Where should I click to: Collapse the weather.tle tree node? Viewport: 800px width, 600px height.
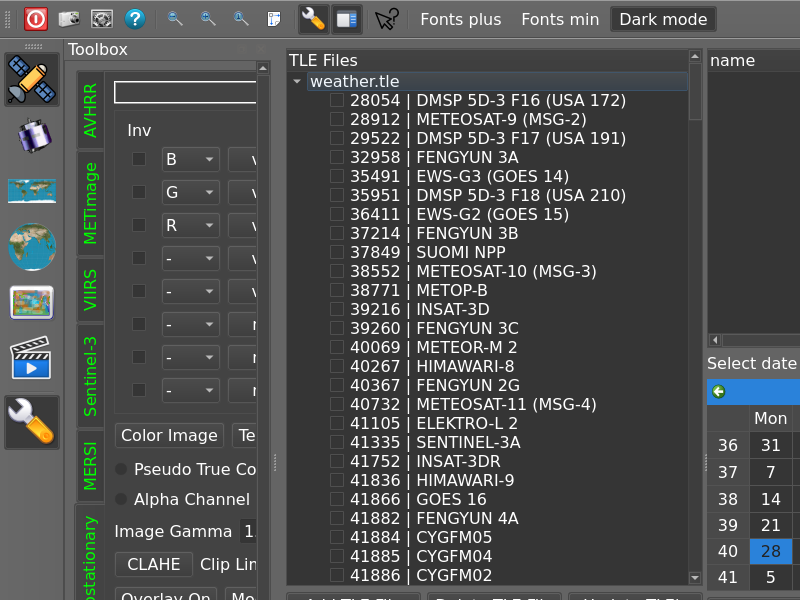click(x=297, y=82)
